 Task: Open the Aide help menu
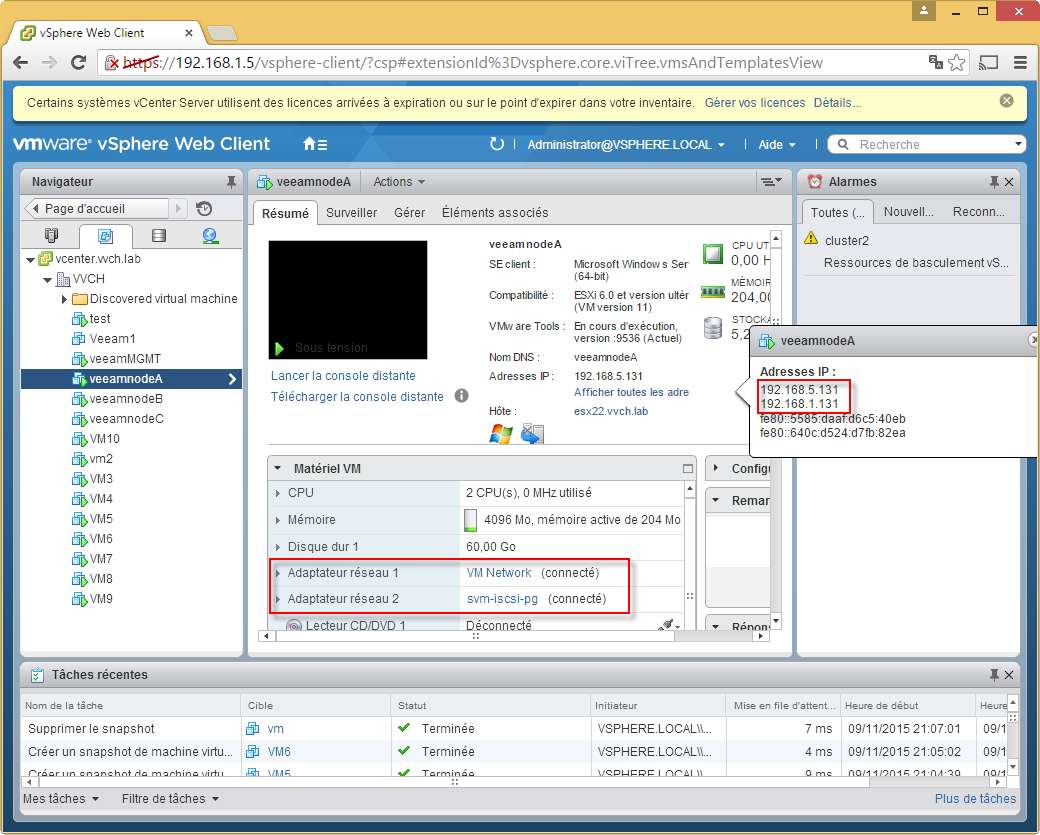click(x=777, y=145)
